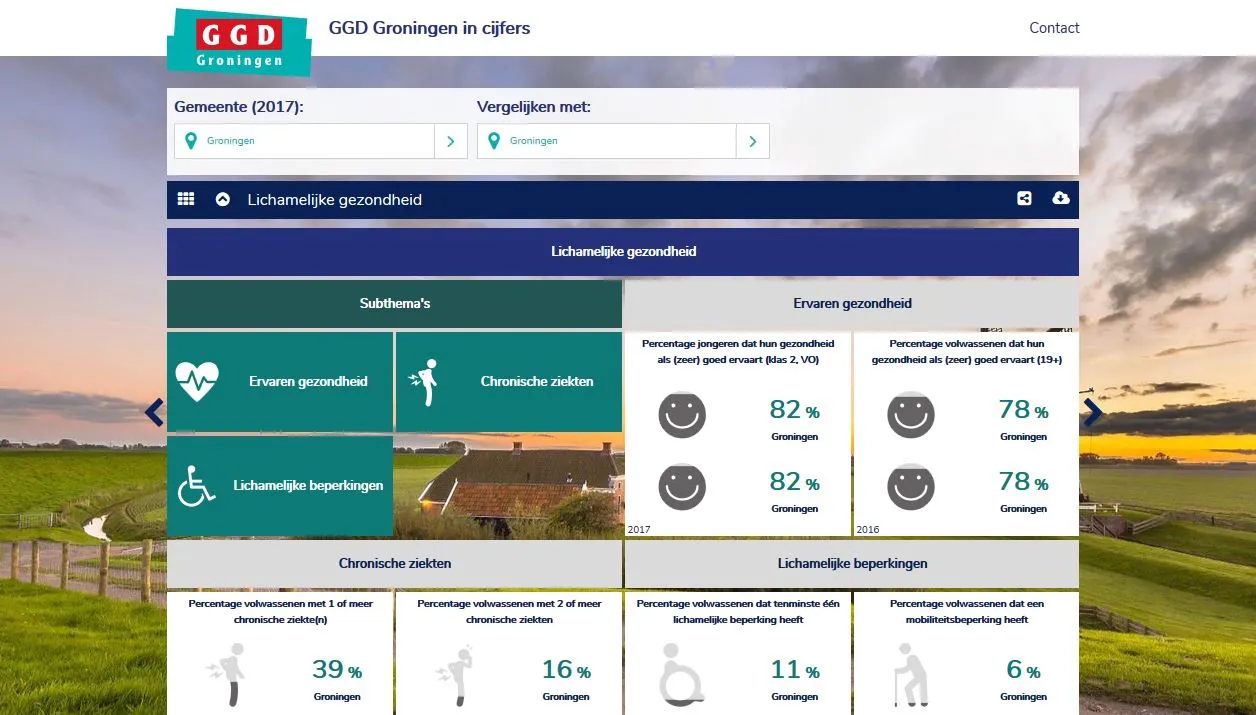Click grey wheelchair icon in beperking card
The width and height of the screenshot is (1256, 715).
tap(681, 673)
